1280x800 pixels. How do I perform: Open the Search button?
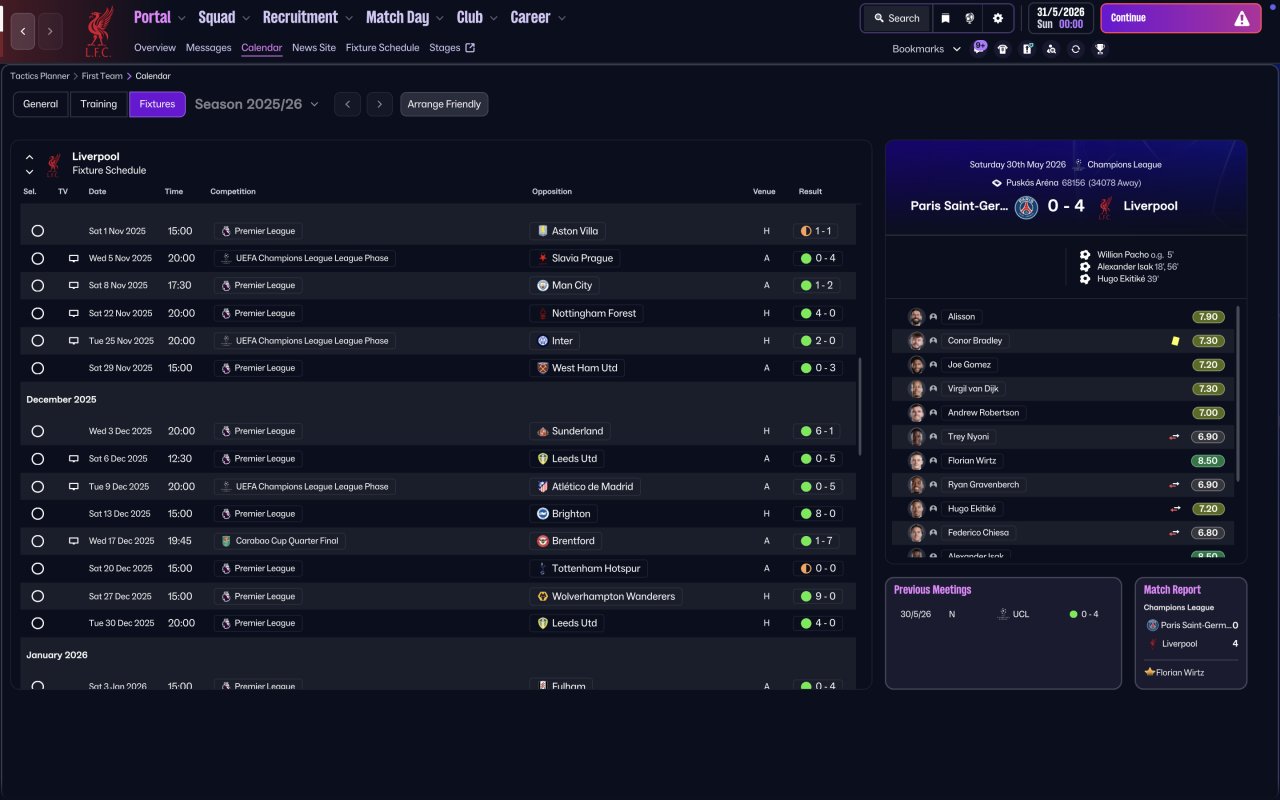click(896, 18)
